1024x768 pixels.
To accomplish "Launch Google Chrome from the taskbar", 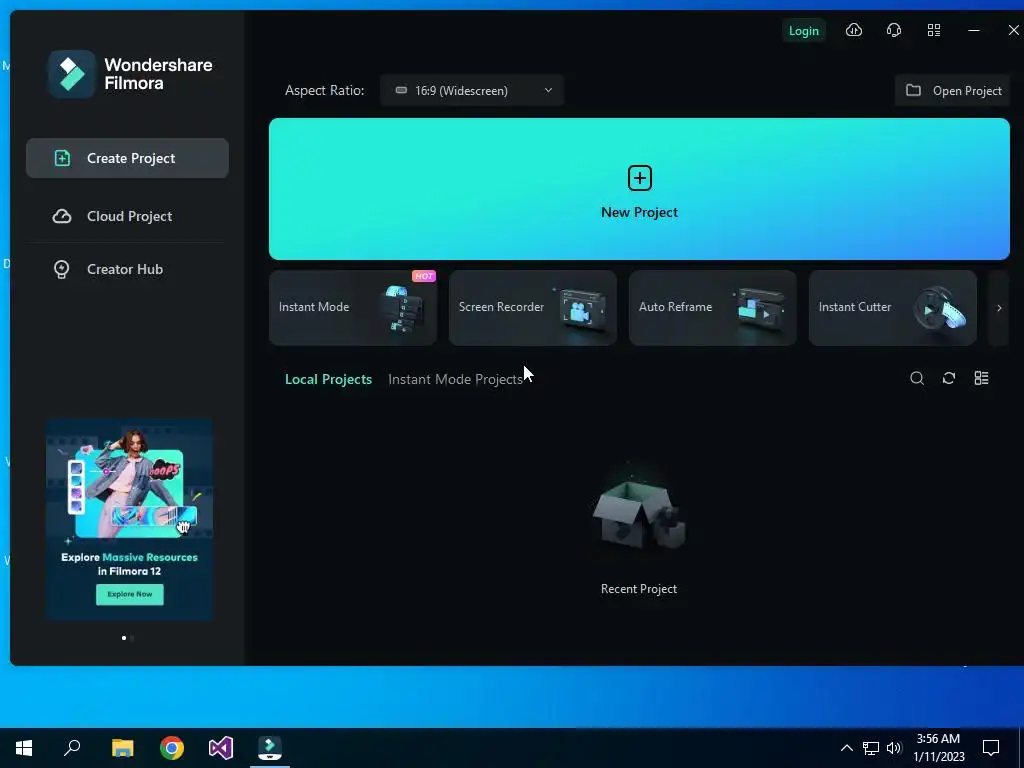I will tap(172, 748).
